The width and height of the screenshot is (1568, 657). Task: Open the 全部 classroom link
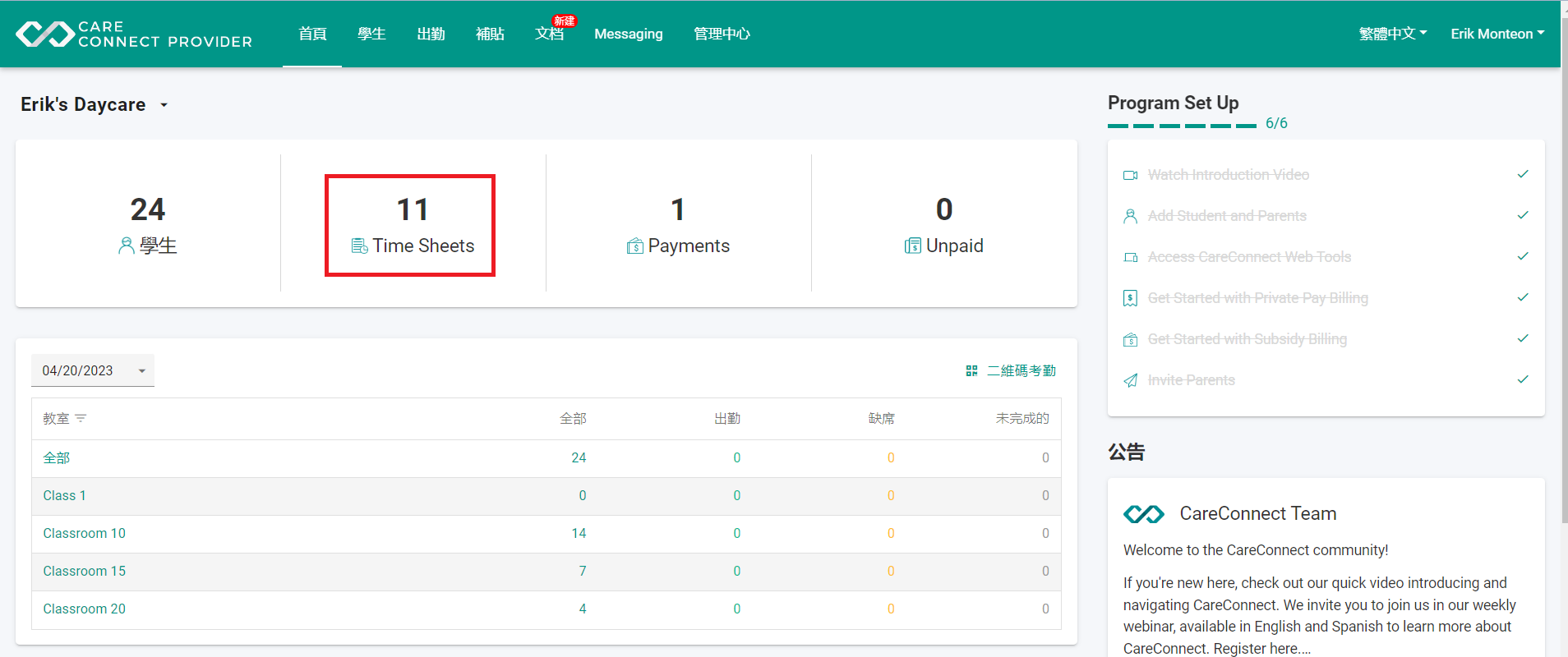point(57,458)
